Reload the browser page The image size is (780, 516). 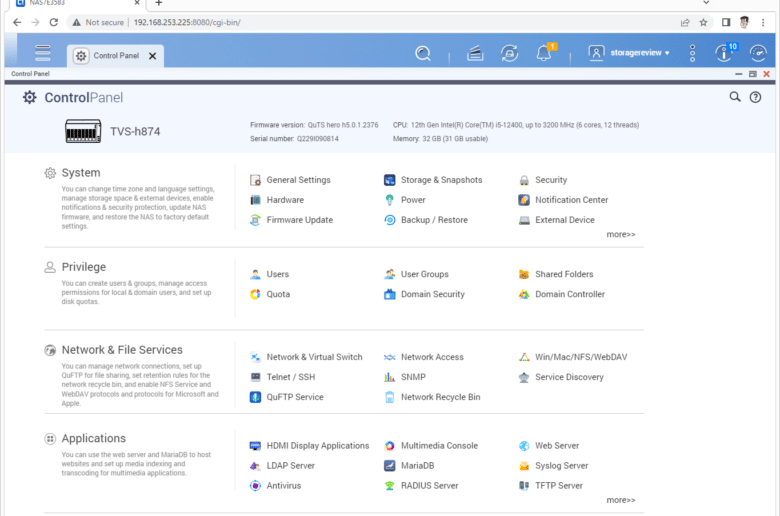(54, 22)
